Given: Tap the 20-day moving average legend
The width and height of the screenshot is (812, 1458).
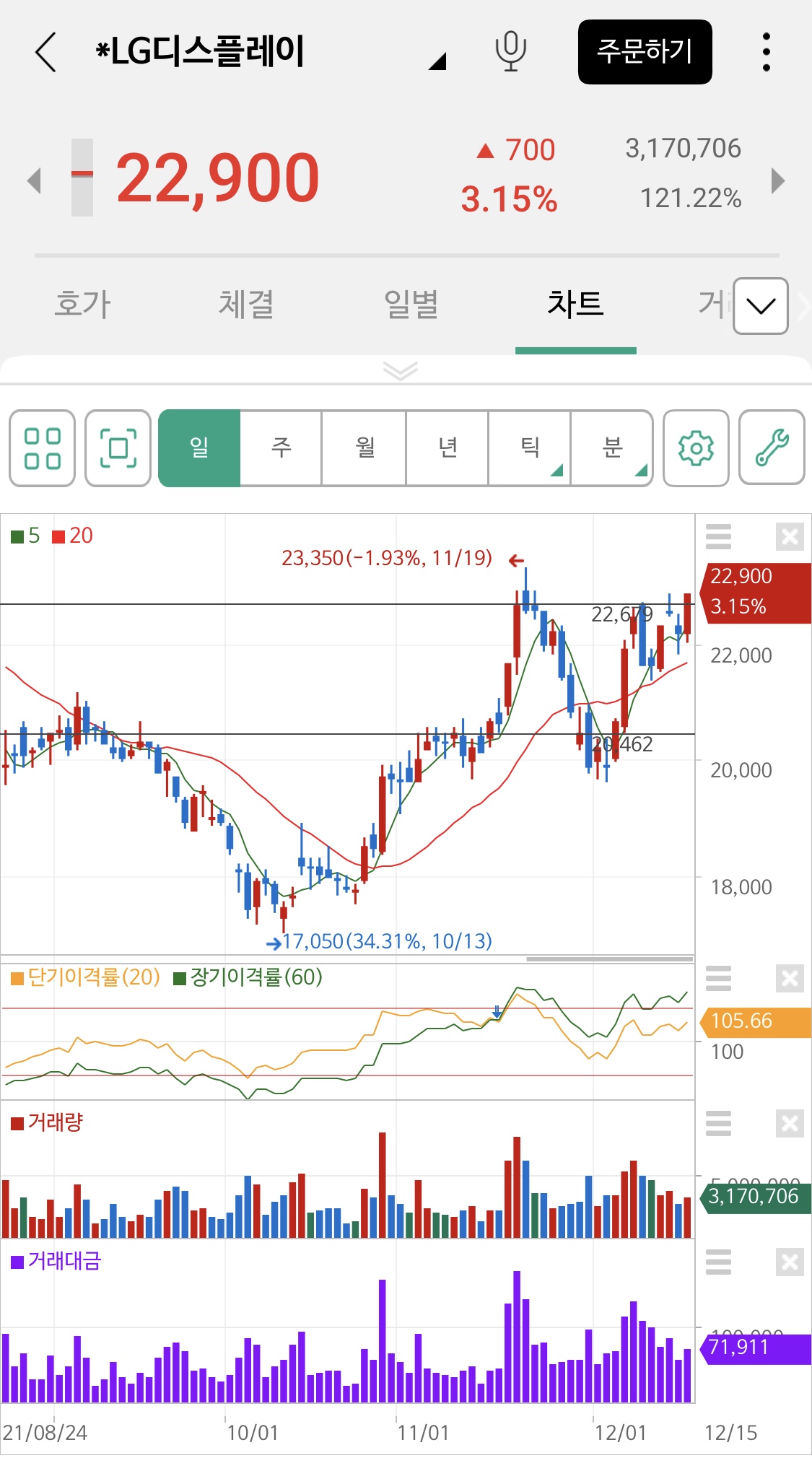Looking at the screenshot, I should pyautogui.click(x=73, y=536).
